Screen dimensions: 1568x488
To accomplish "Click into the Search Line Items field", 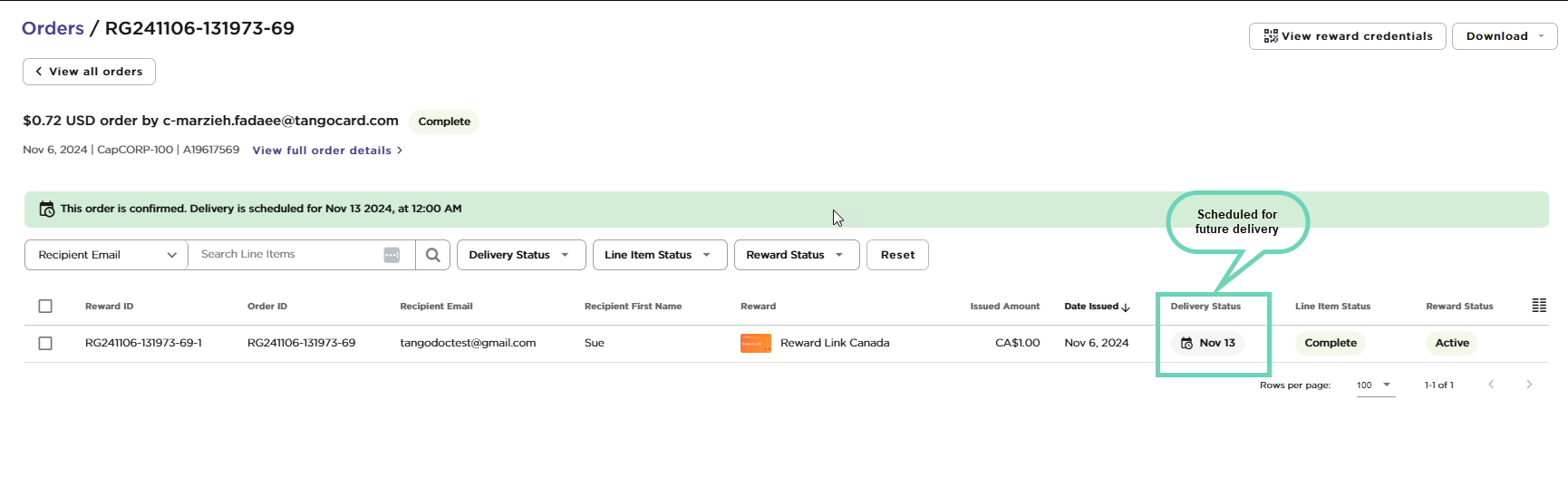I will tap(288, 255).
